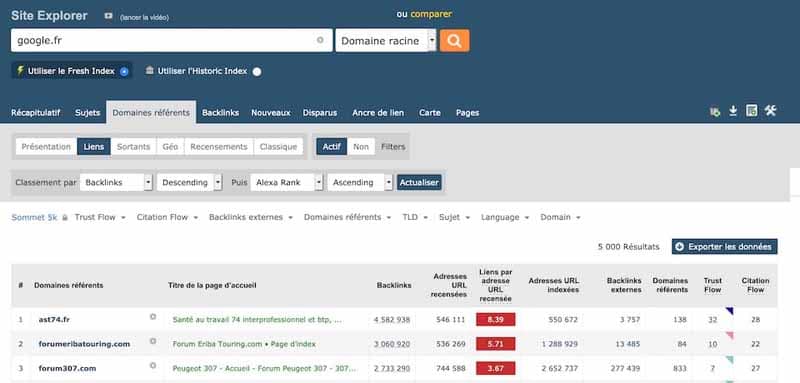Viewport: 800px width, 383px height.
Task: Open the Domaines référents tab
Action: [x=151, y=113]
